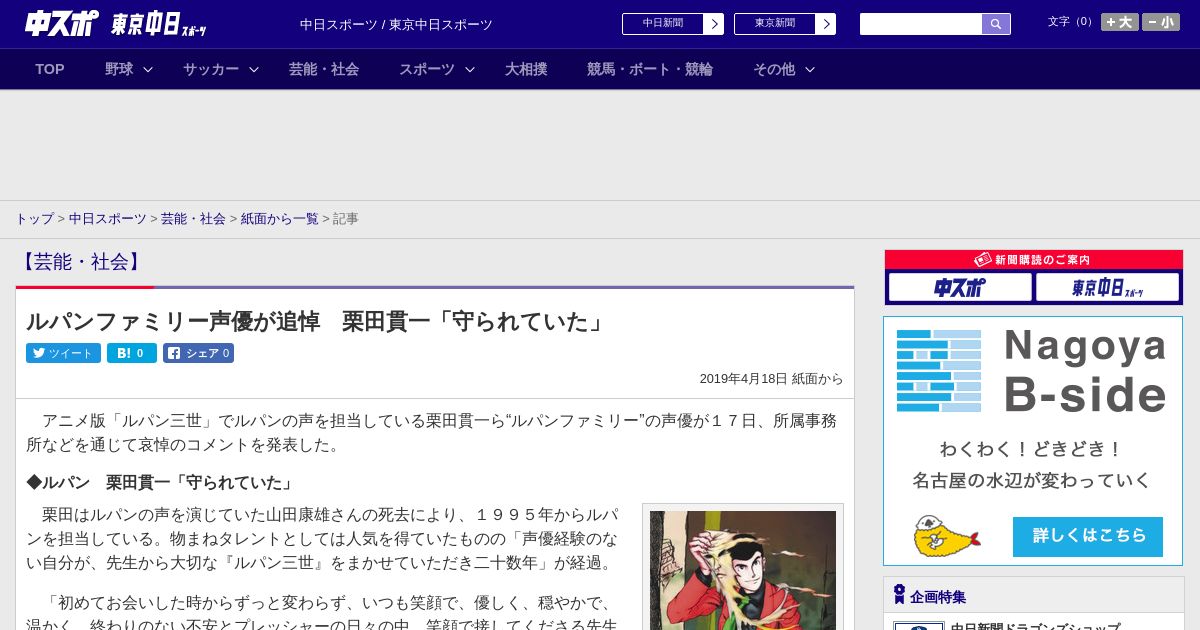
Task: Click the subheading ◆ルパン 栗田貫一「守られていた」
Action: pyautogui.click(x=162, y=483)
